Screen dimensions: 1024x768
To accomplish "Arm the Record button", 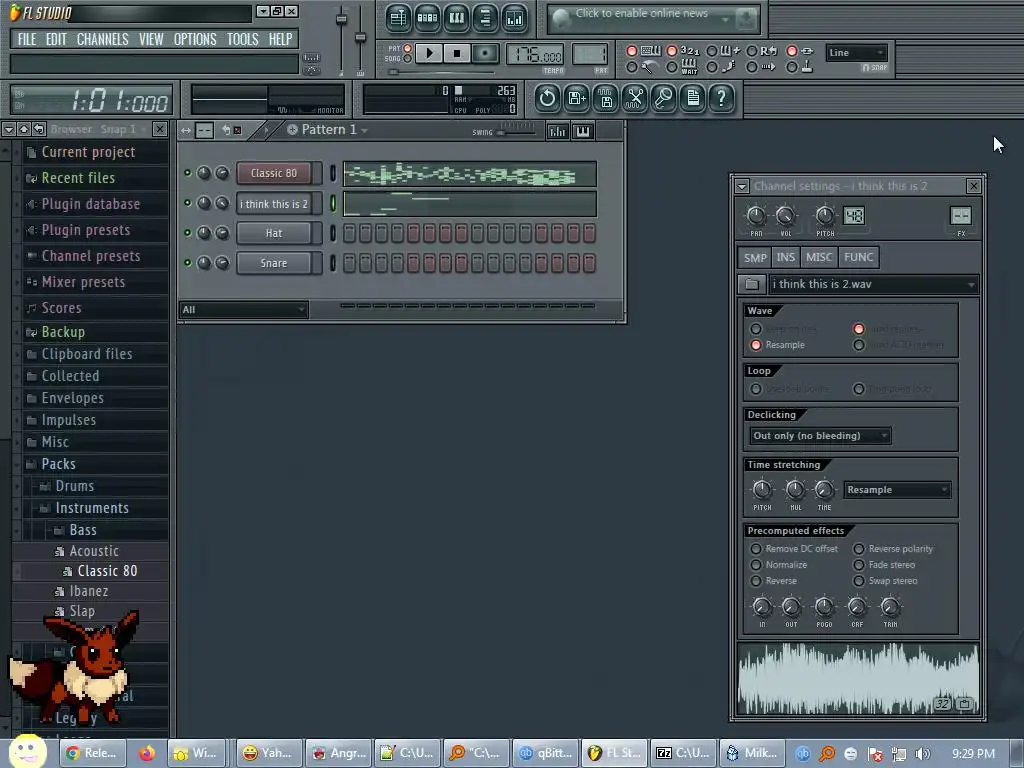I will pyautogui.click(x=485, y=53).
